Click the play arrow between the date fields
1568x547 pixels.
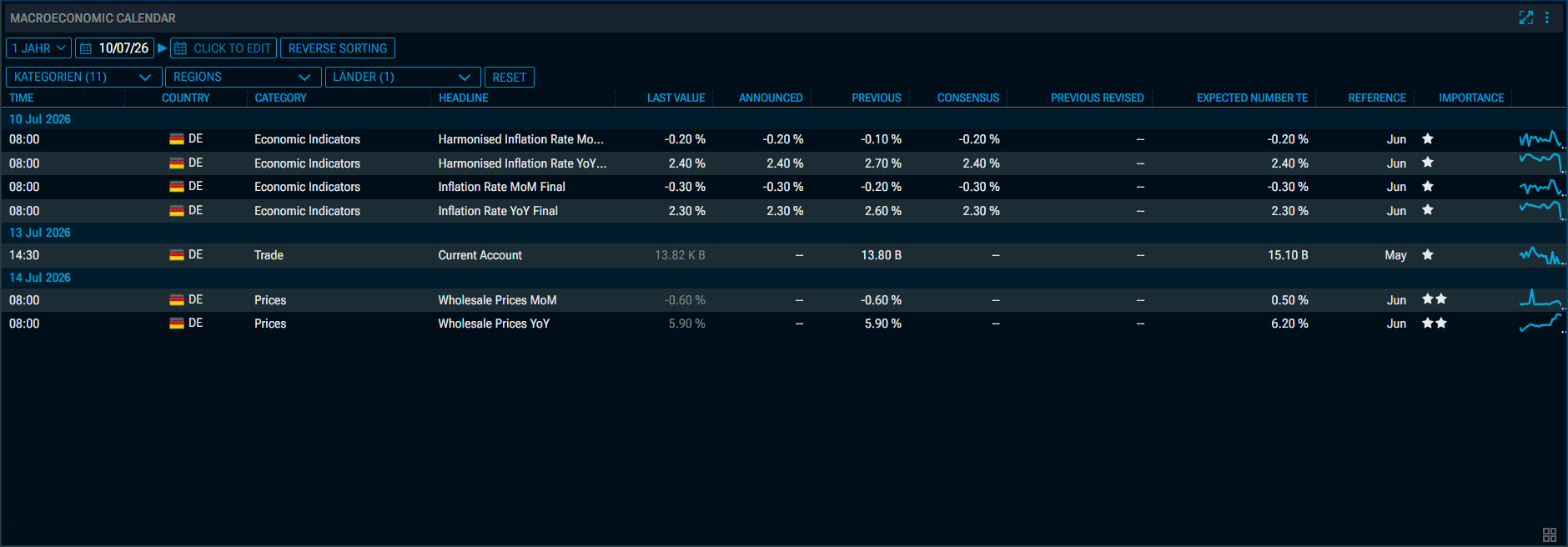coord(163,48)
